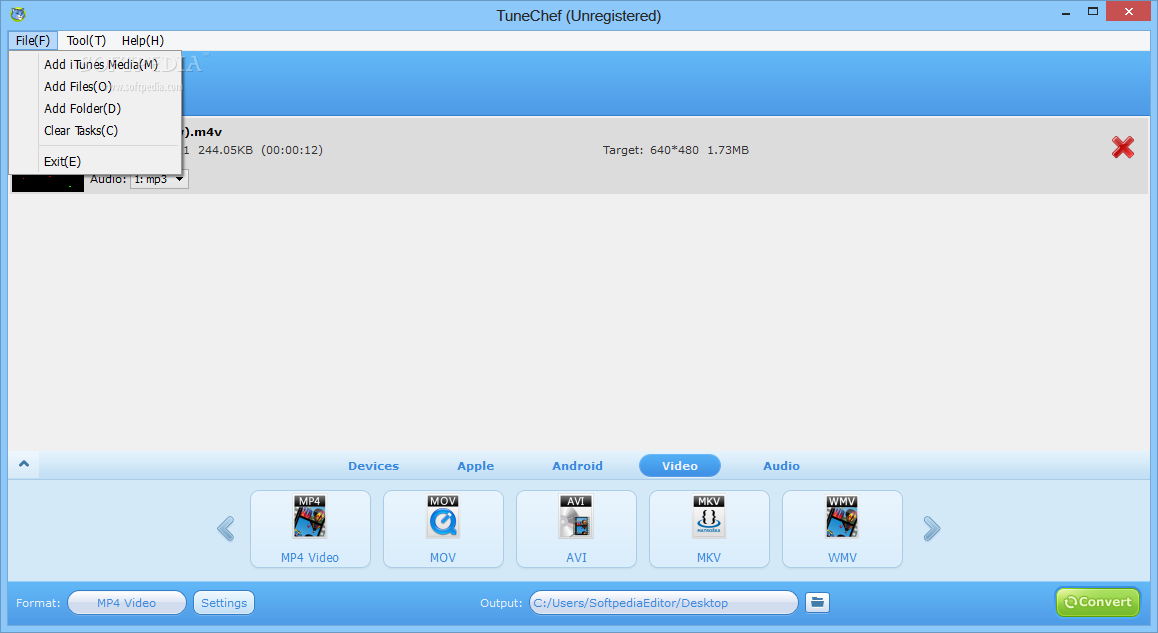This screenshot has width=1158, height=633.
Task: Choose Add Folder(D) from File menu
Action: click(83, 109)
